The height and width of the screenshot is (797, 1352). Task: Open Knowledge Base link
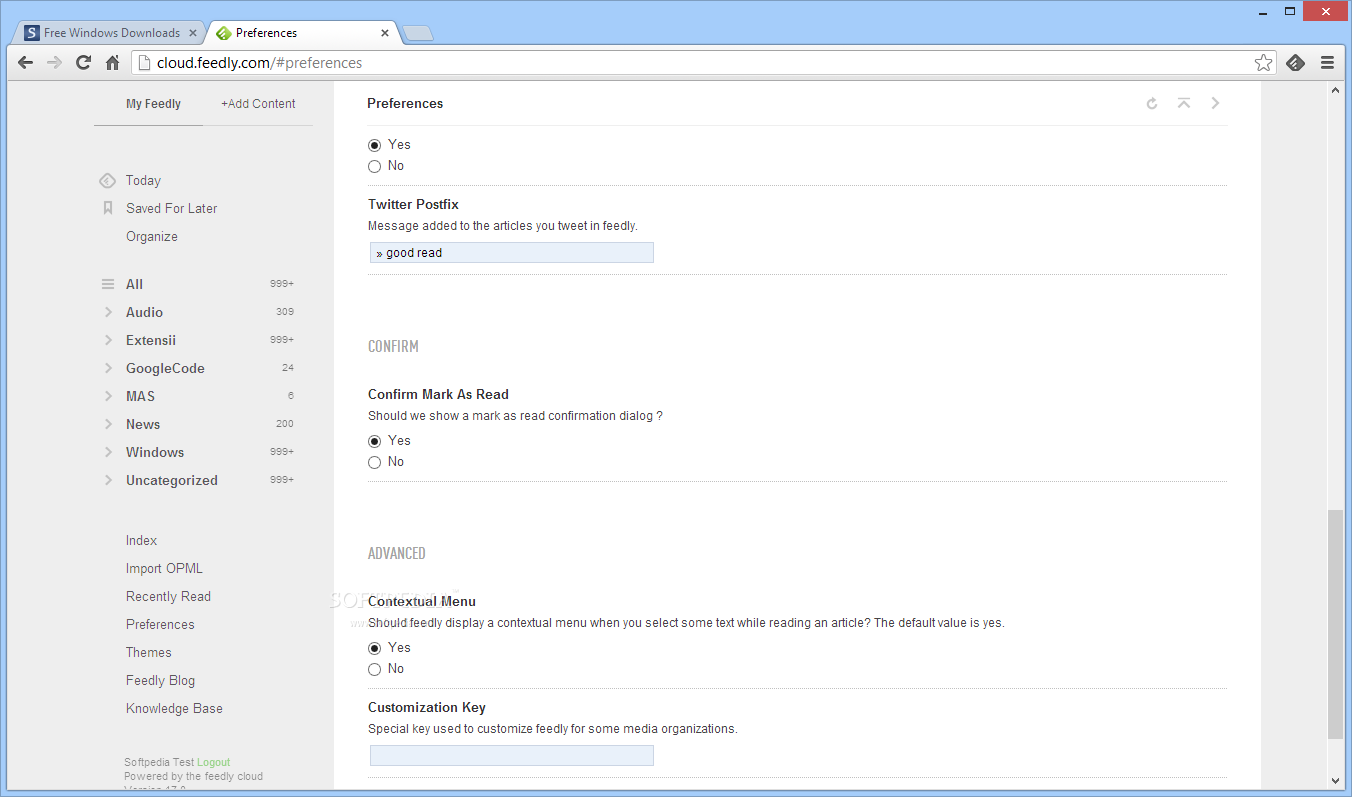click(174, 708)
